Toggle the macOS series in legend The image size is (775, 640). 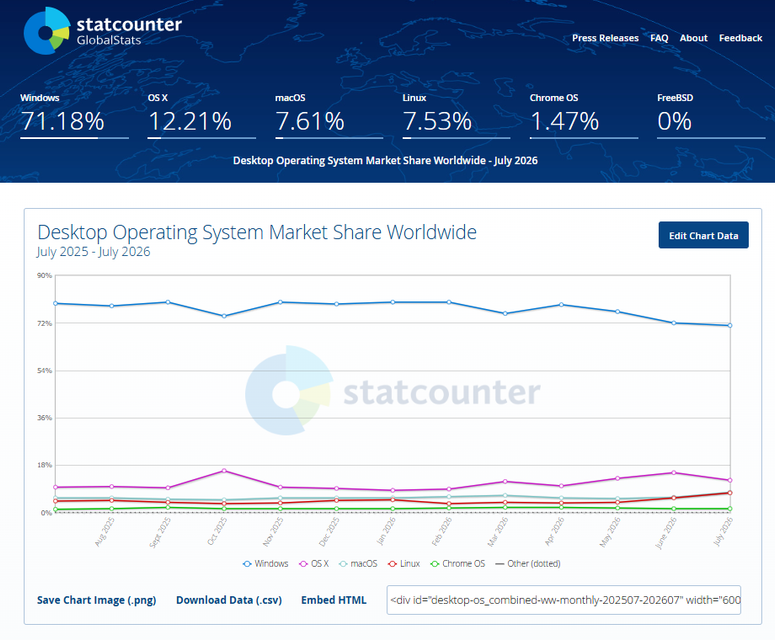(x=358, y=563)
